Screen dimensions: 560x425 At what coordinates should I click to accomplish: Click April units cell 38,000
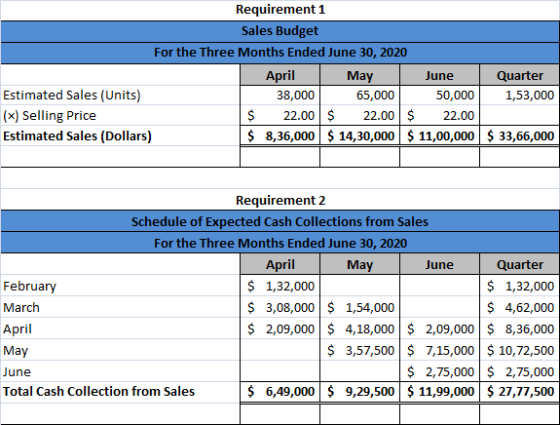[x=280, y=95]
